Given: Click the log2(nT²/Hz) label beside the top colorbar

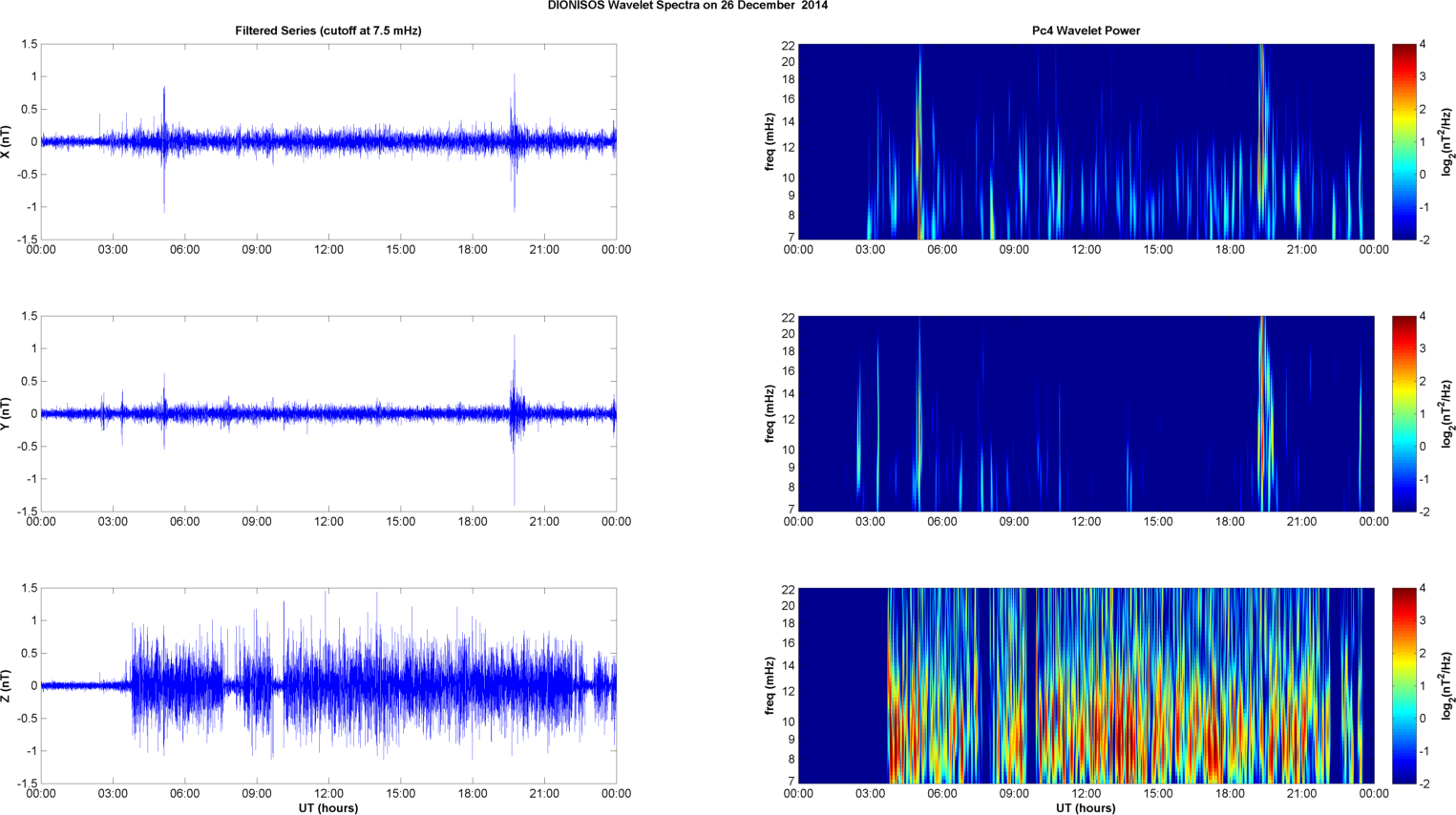Looking at the screenshot, I should pyautogui.click(x=1447, y=141).
